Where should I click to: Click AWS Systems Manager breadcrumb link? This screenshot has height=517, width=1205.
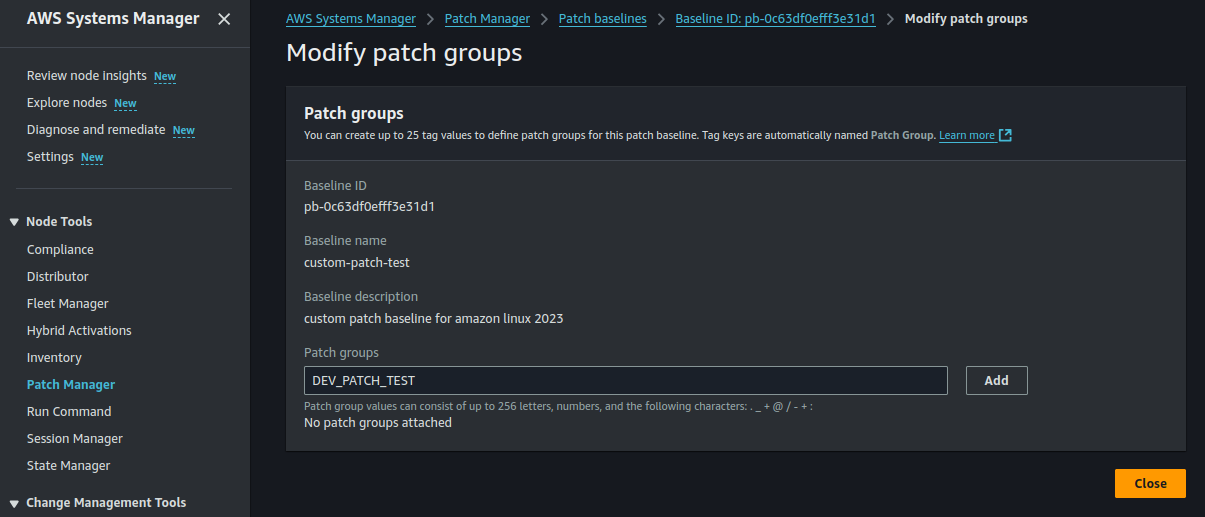coord(350,19)
